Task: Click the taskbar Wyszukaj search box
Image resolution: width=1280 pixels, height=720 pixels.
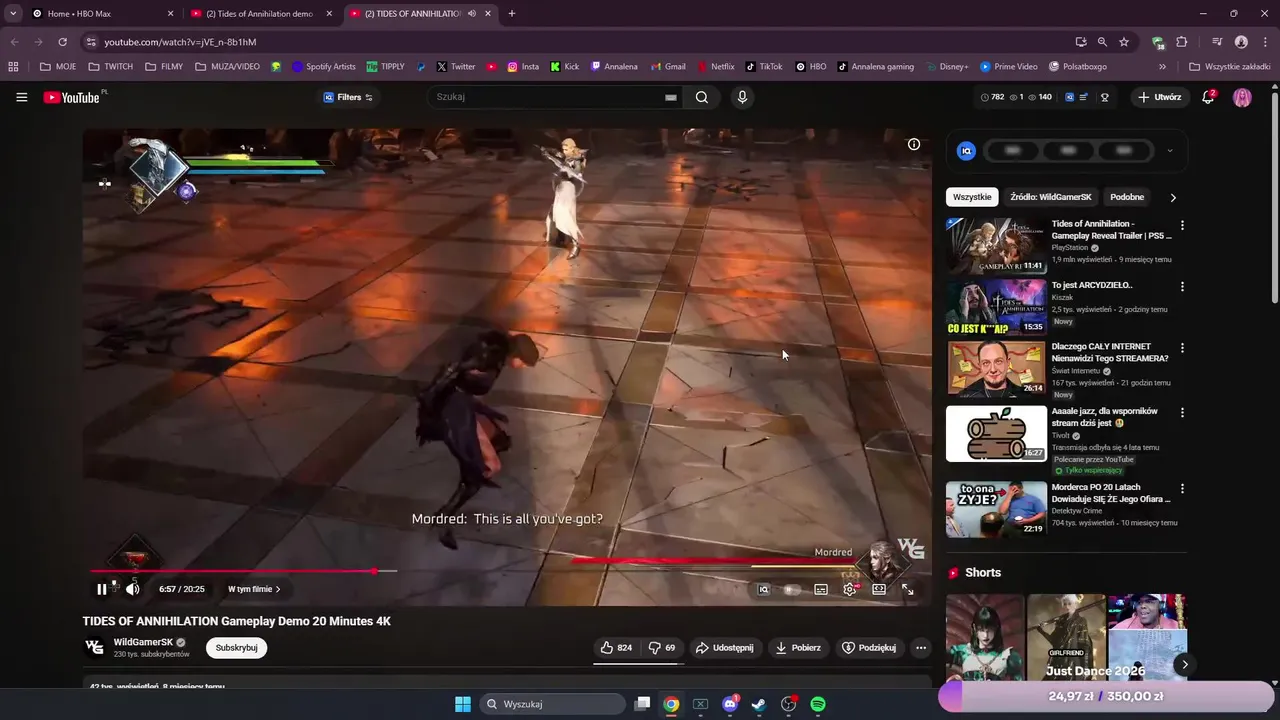Action: coord(553,704)
